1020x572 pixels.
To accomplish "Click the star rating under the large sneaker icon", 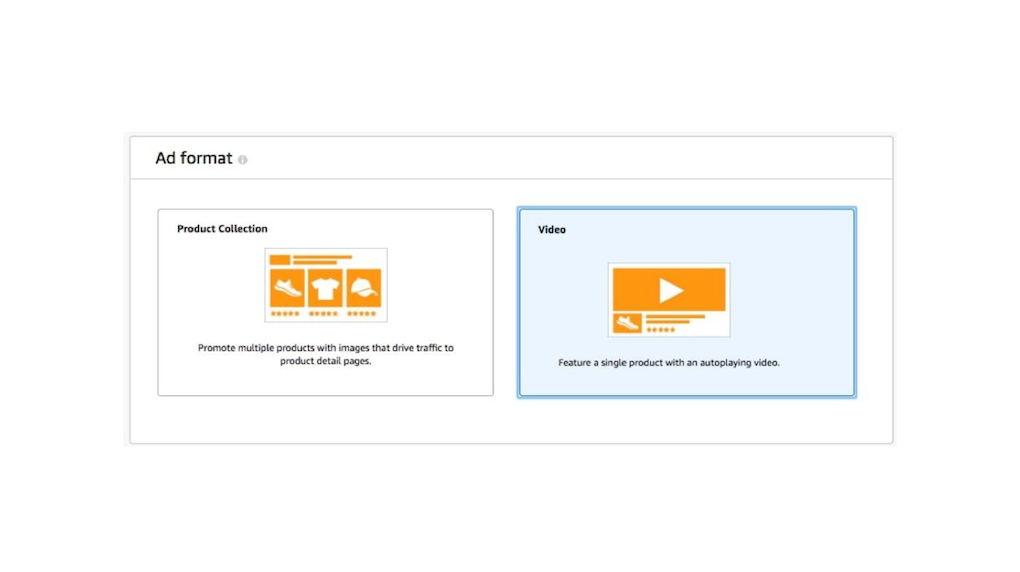I will click(x=287, y=314).
